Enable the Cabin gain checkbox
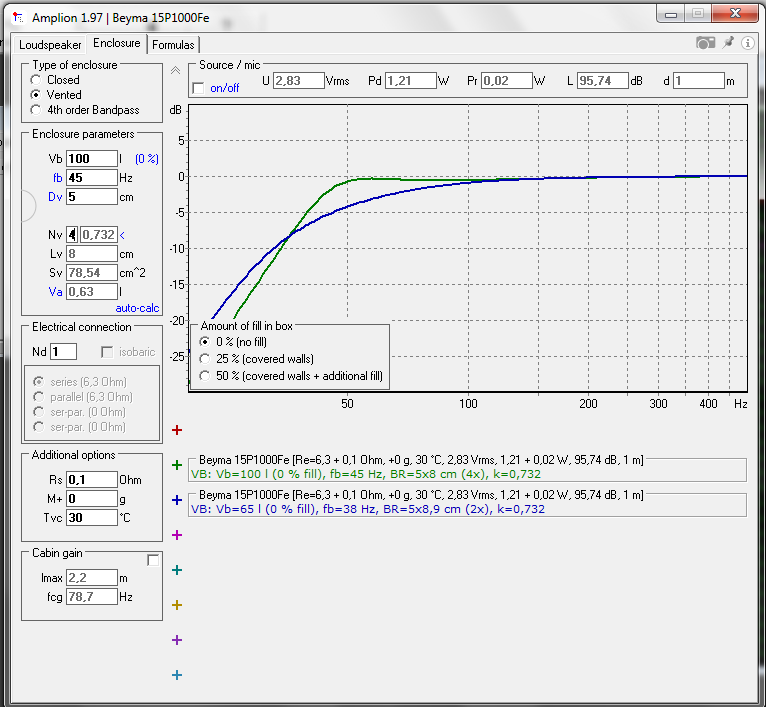766x707 pixels. pyautogui.click(x=153, y=560)
